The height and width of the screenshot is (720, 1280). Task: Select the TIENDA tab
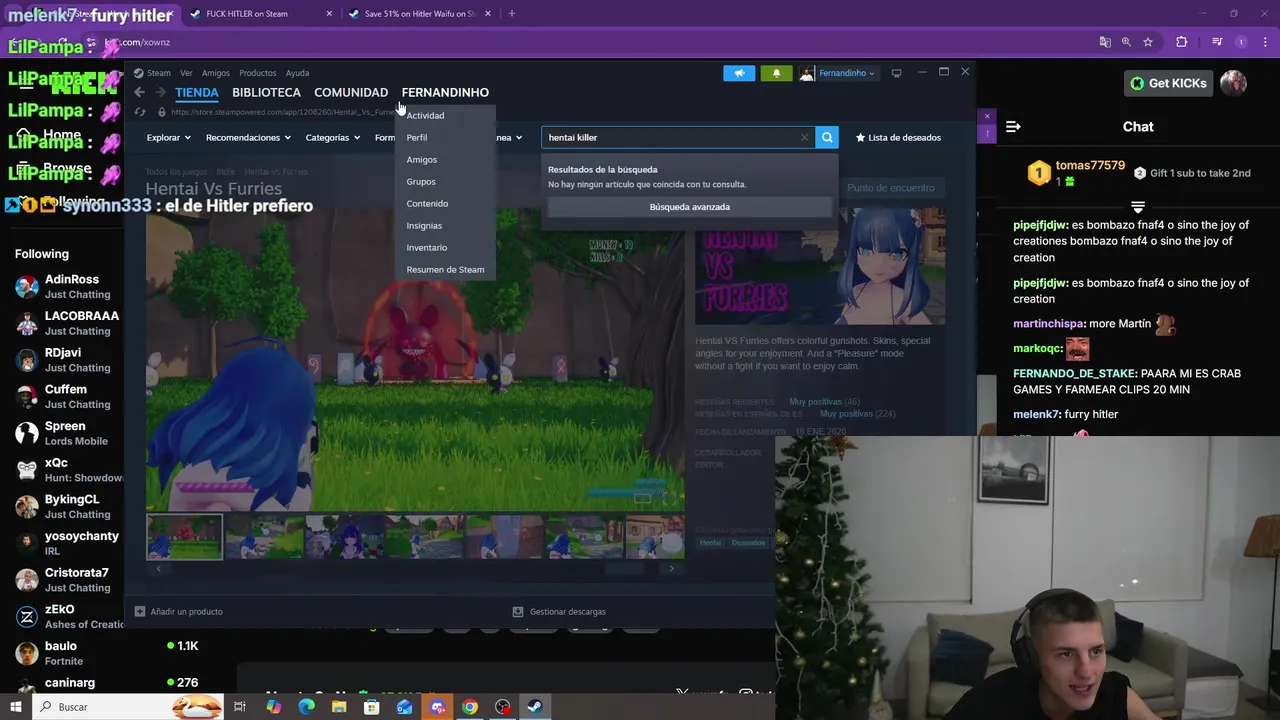click(197, 92)
